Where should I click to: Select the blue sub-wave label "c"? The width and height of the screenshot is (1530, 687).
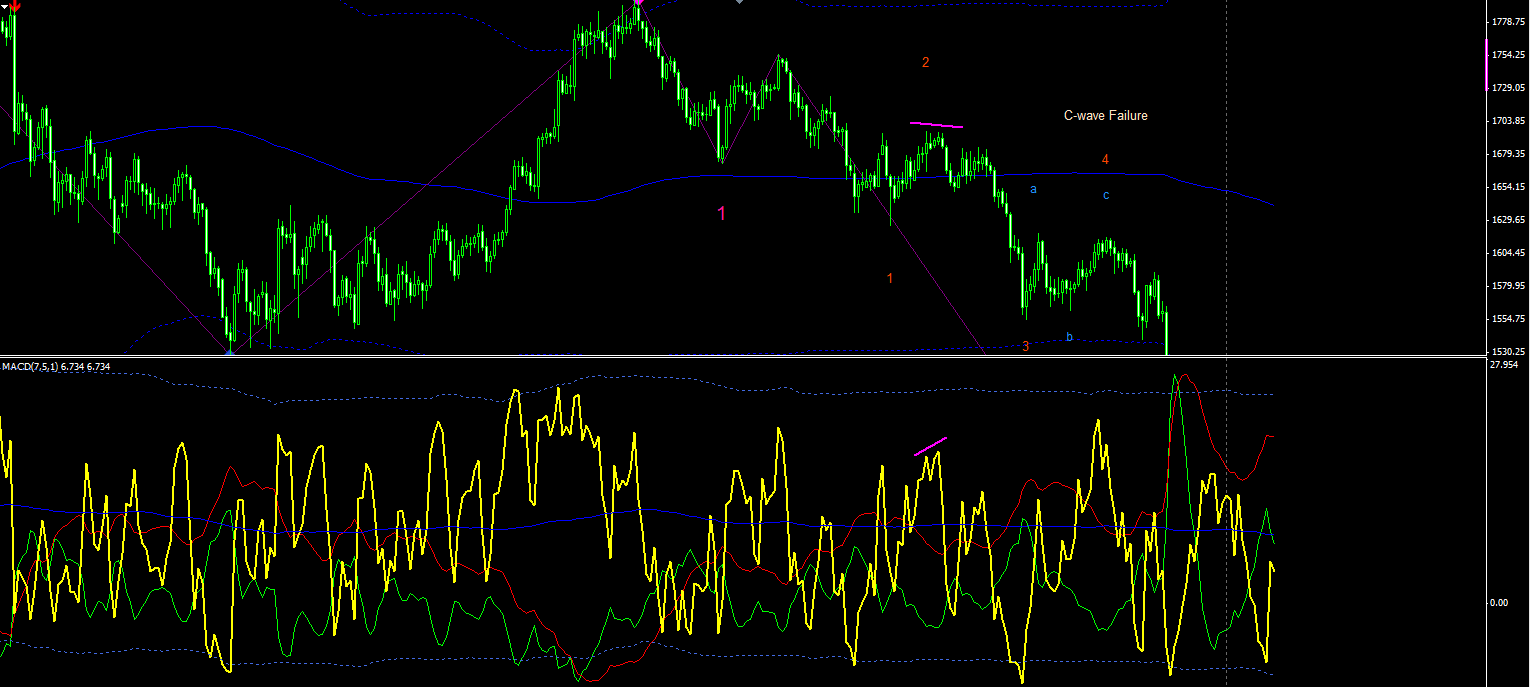point(1105,195)
